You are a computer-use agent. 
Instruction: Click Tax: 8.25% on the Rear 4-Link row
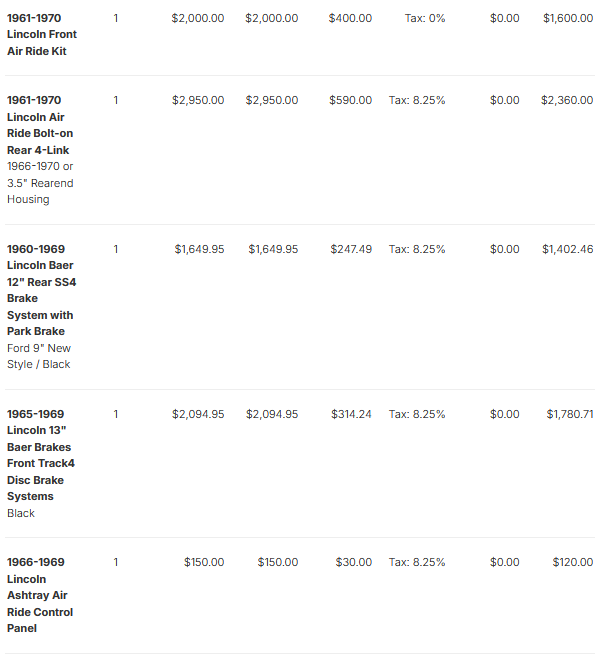(x=417, y=100)
